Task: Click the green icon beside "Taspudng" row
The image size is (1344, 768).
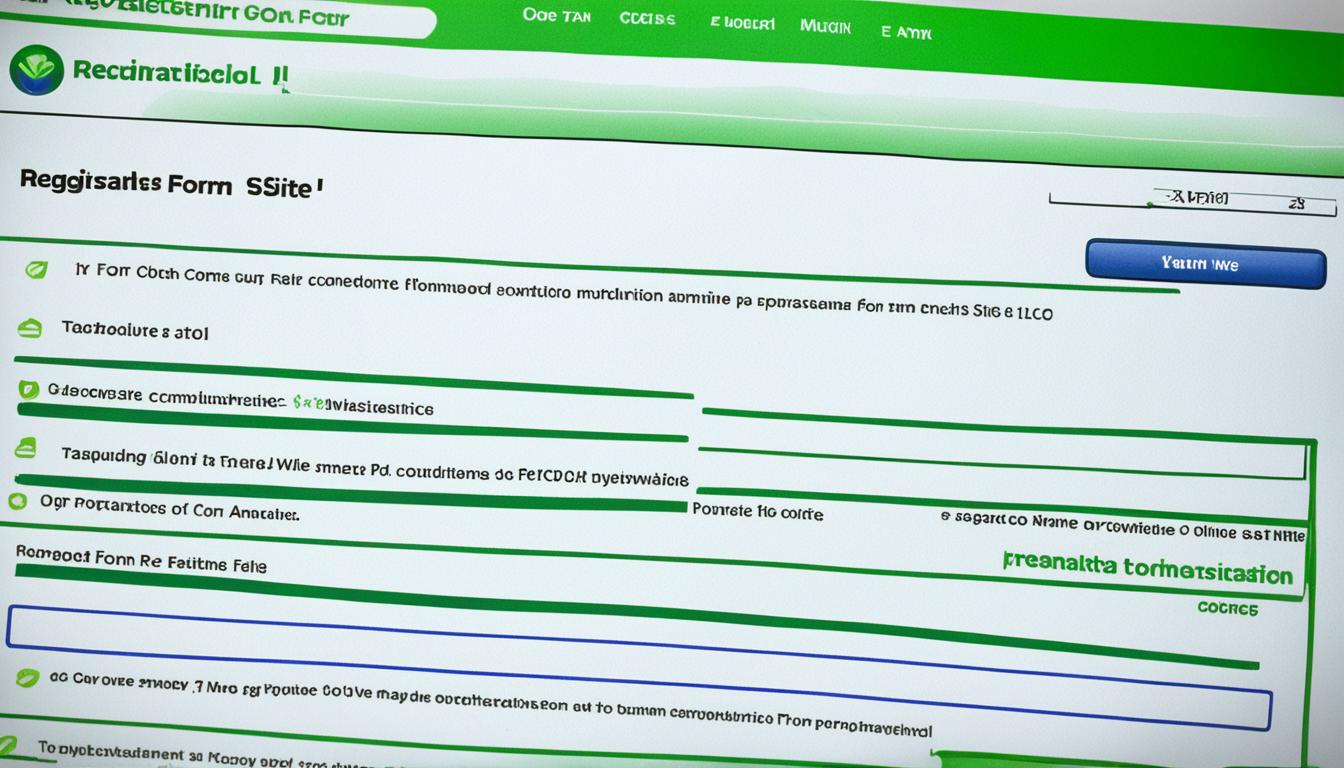Action: point(26,447)
